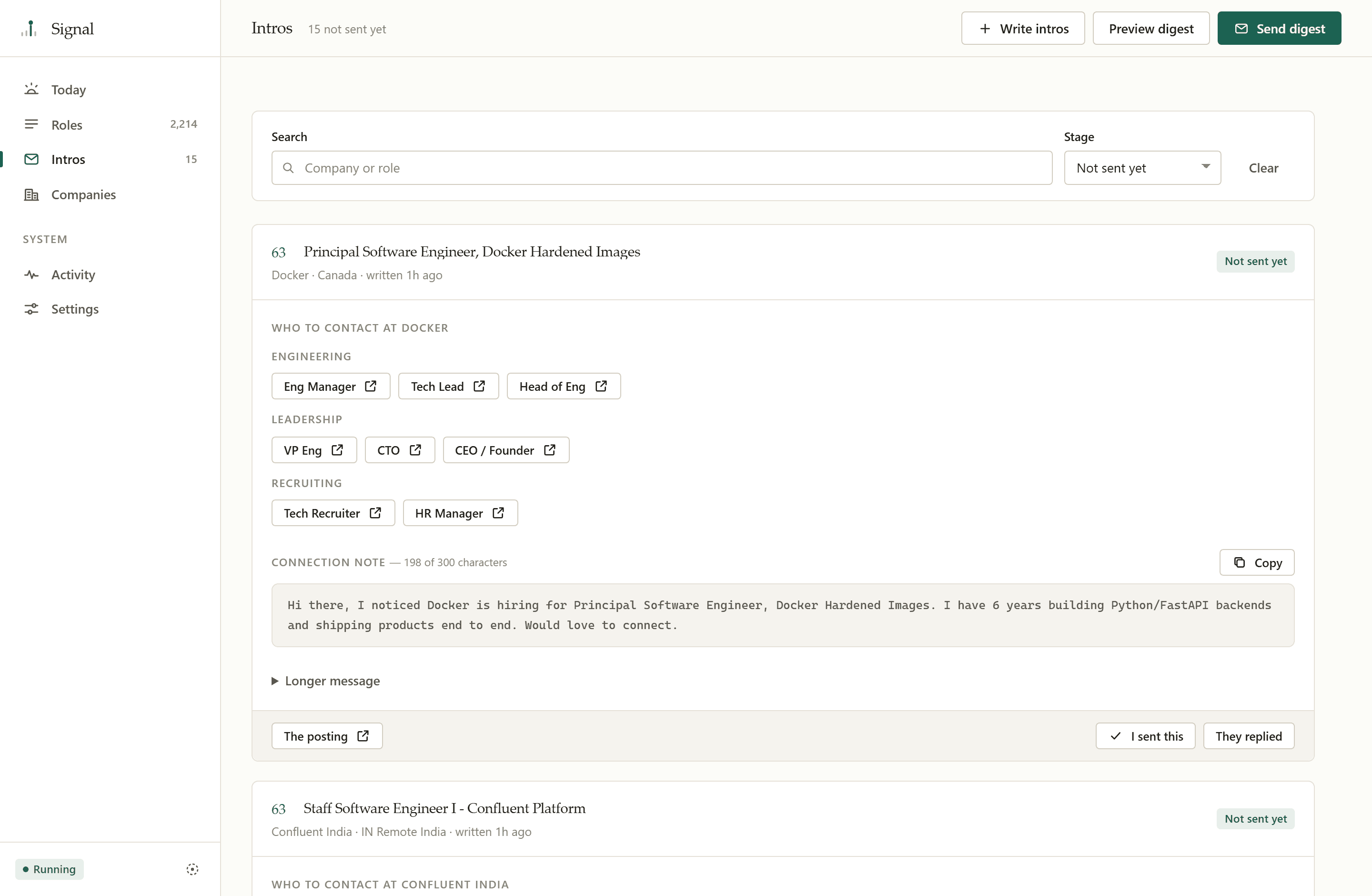
Task: Click the 15 not sent yet header count
Action: (347, 29)
